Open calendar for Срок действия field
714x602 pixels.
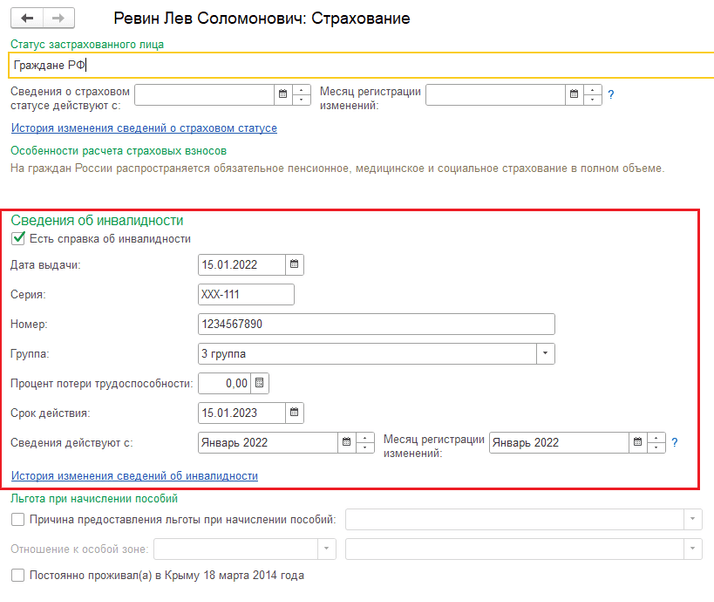(294, 413)
